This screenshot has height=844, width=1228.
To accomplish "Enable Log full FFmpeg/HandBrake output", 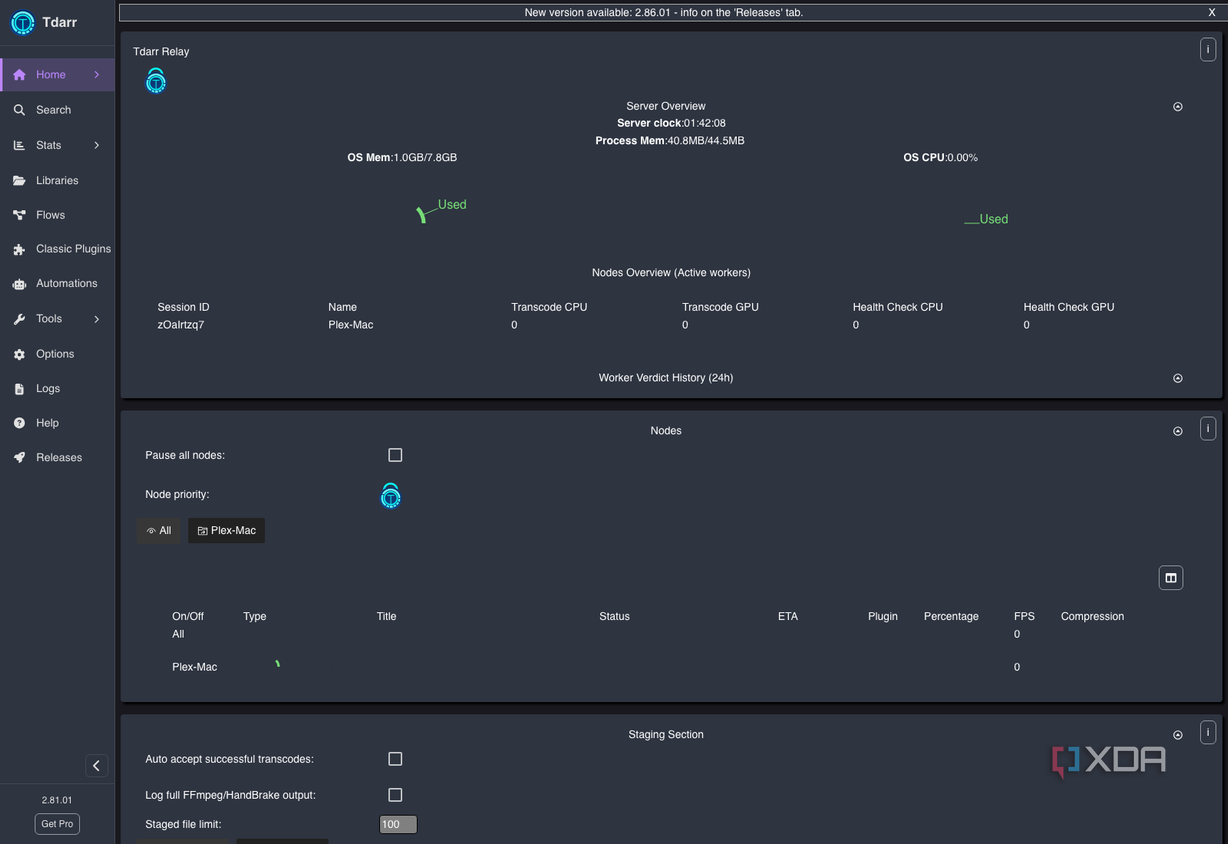I will click(x=395, y=795).
